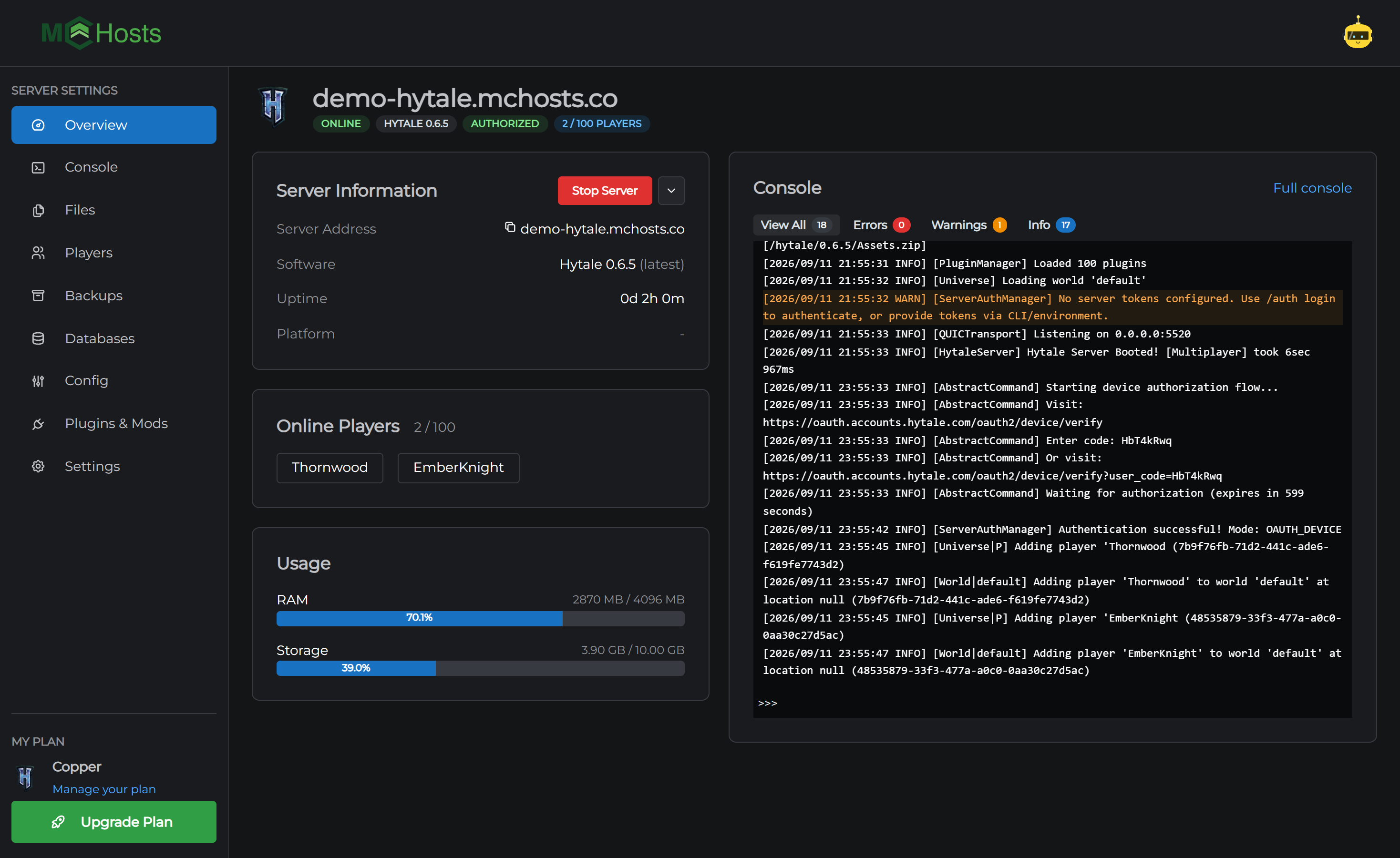Expand the dropdown next to Stop Server
This screenshot has width=1400, height=858.
pos(671,191)
